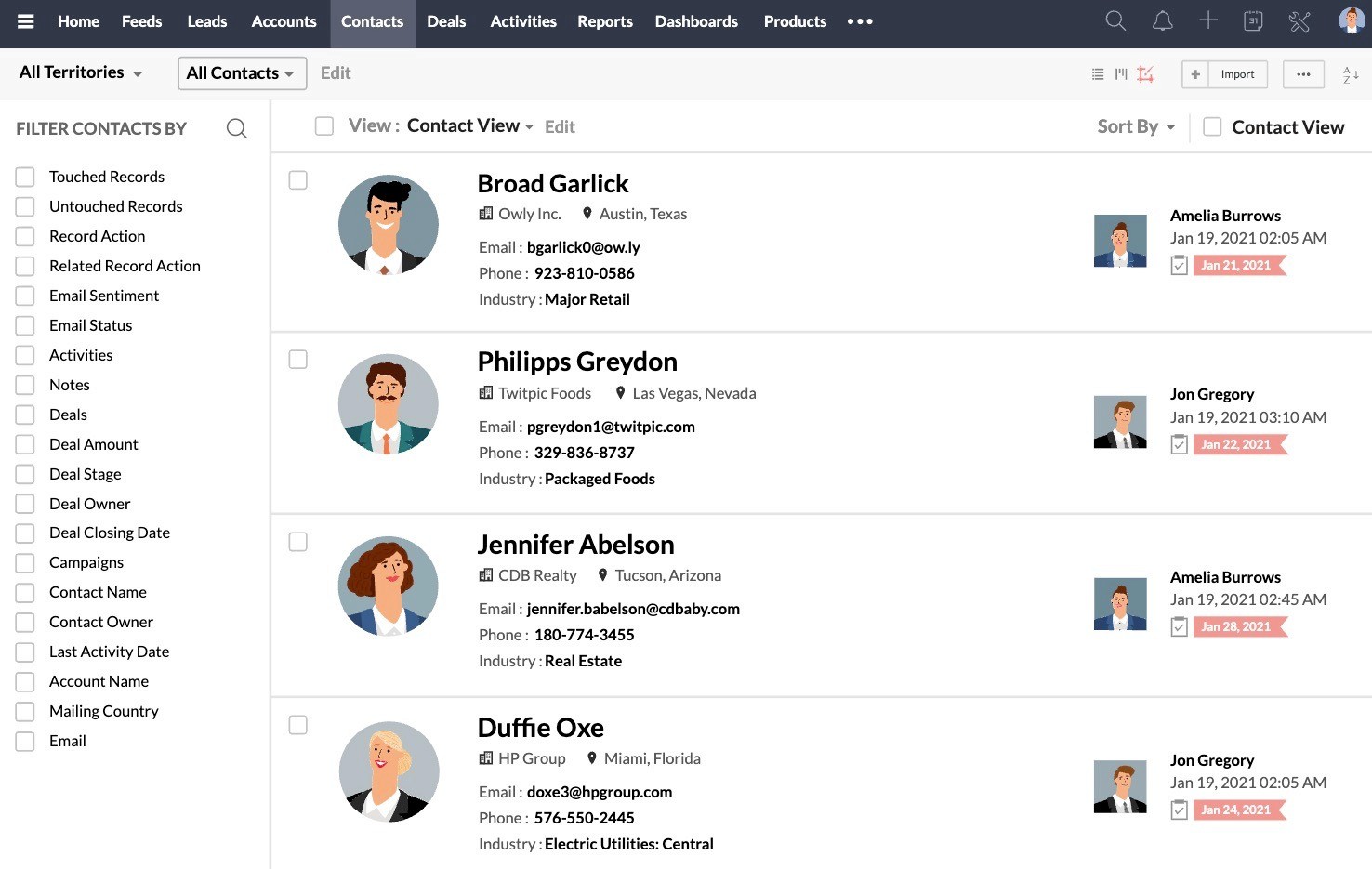Navigate to the Dashboards tab
The width and height of the screenshot is (1372, 869).
point(696,21)
